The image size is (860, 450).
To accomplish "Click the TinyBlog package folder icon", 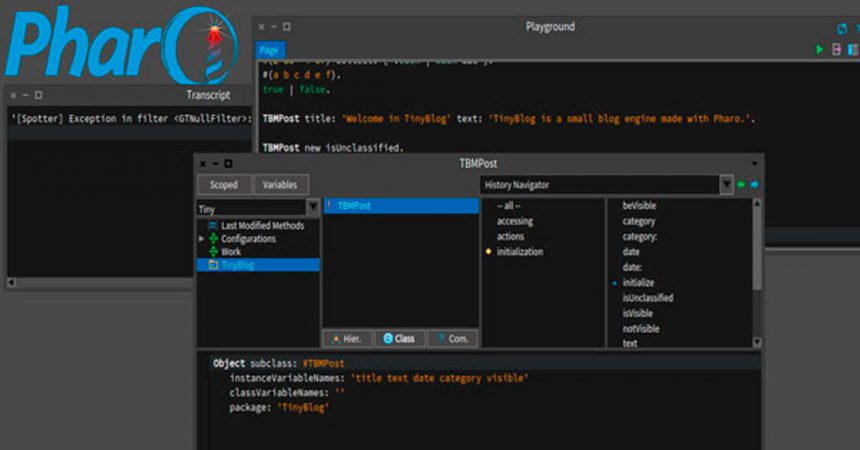I will point(213,265).
